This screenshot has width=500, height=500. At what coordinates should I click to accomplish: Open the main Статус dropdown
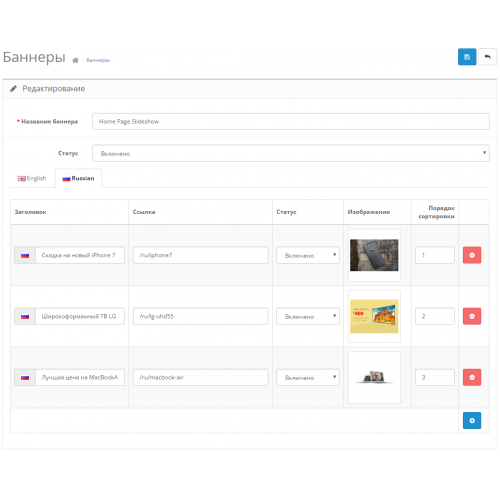[x=291, y=153]
